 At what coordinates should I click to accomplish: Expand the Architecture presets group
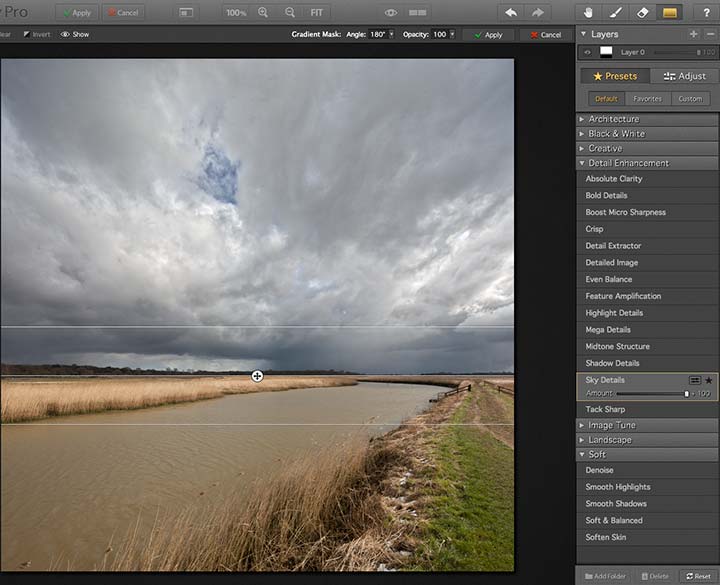tap(647, 119)
